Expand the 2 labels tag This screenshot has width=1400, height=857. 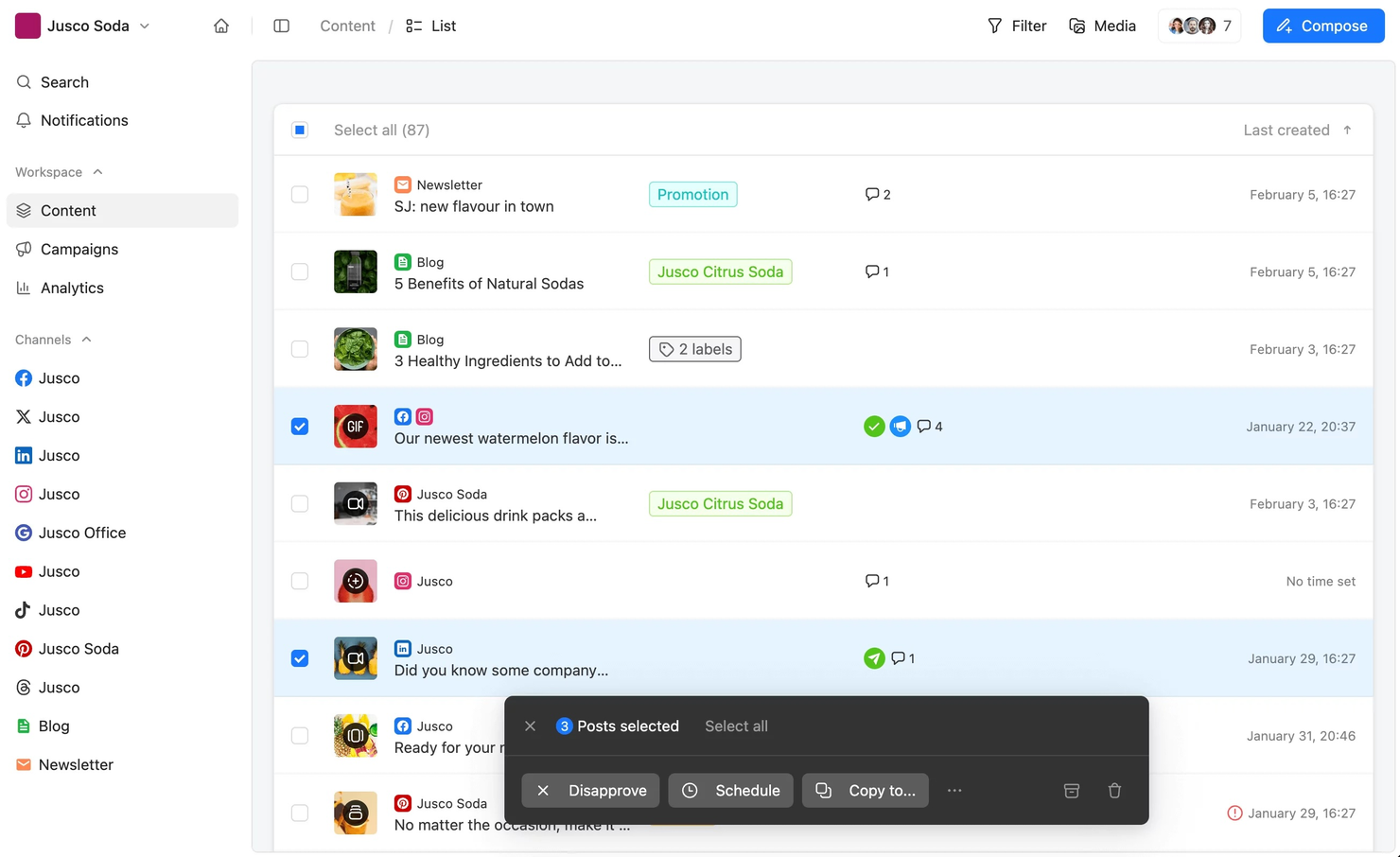(695, 349)
